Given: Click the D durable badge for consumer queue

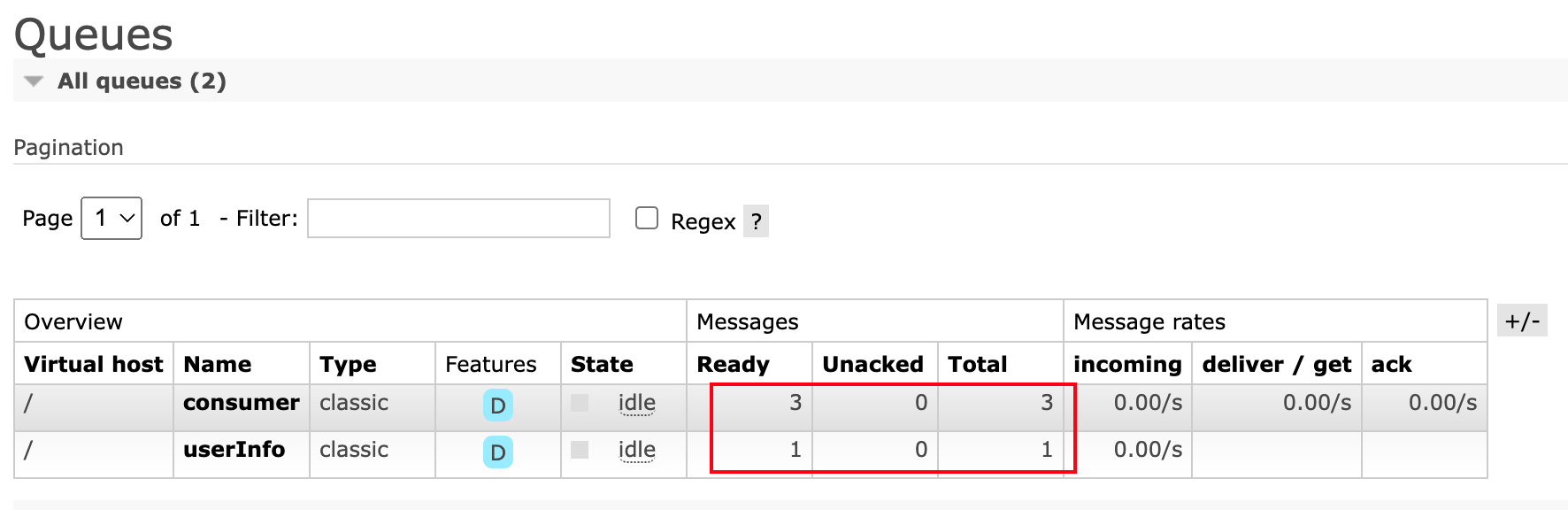Looking at the screenshot, I should click(x=497, y=406).
